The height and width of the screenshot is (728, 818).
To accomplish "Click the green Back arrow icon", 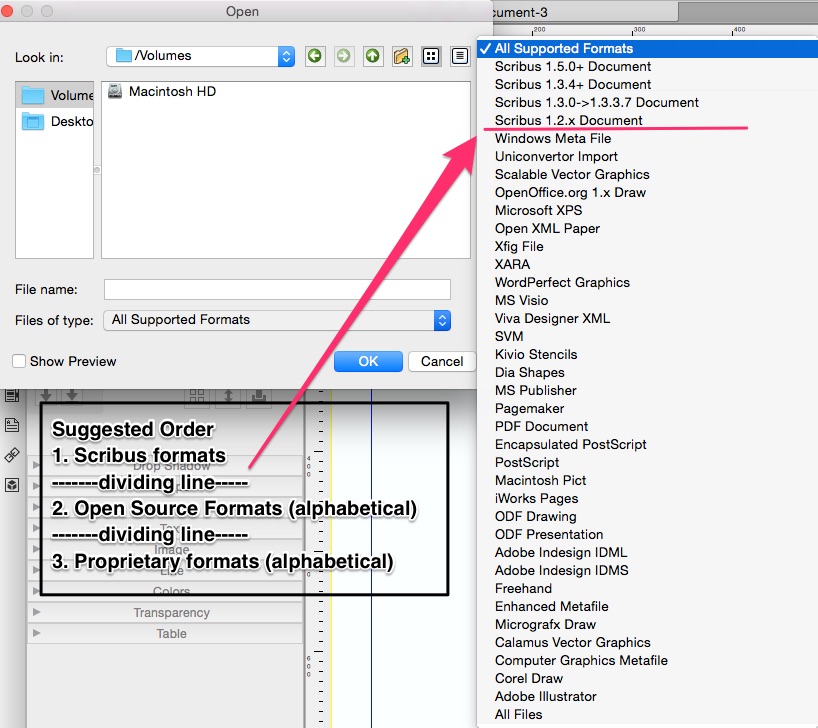I will pos(315,56).
